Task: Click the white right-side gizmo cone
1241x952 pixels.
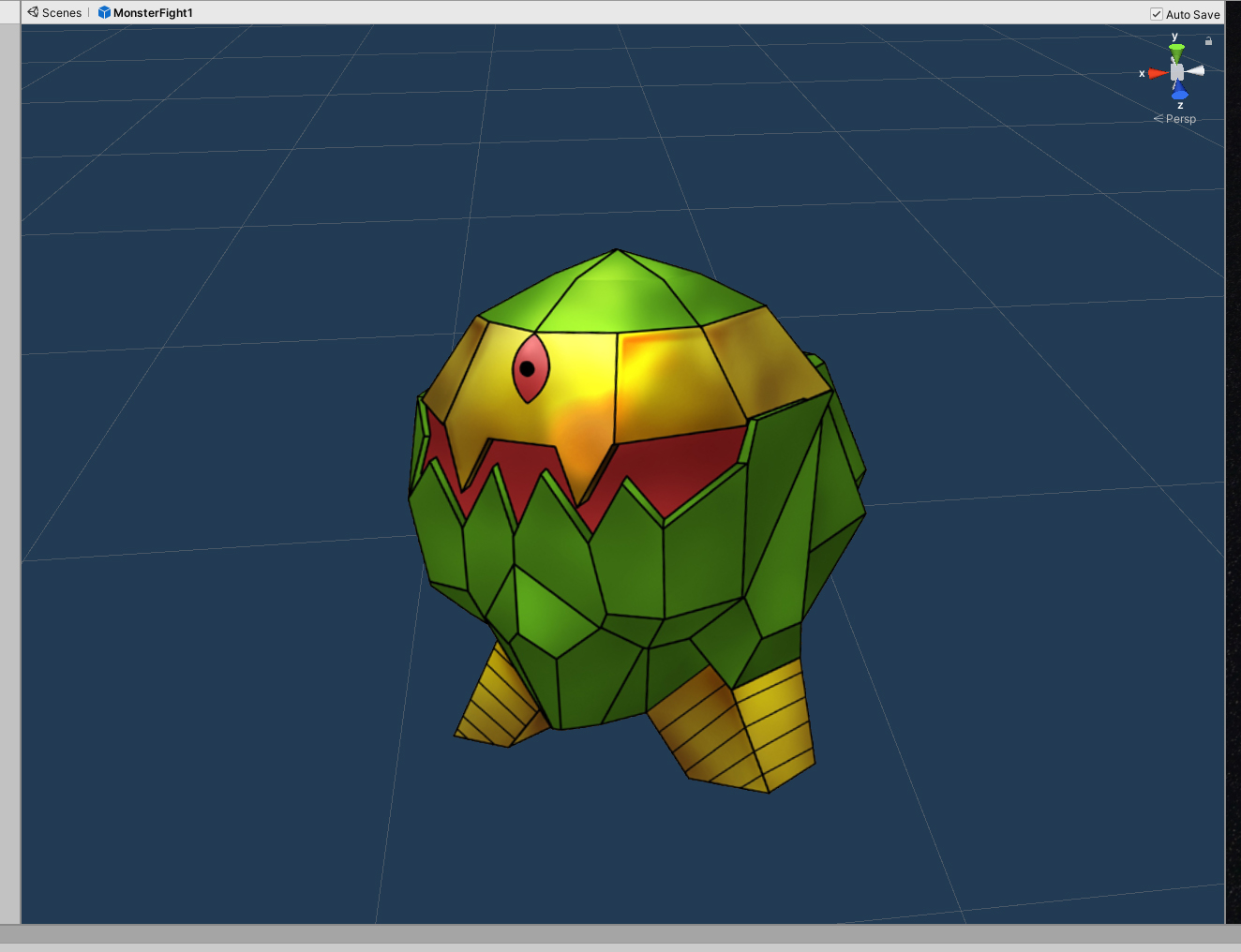Action: (1196, 71)
